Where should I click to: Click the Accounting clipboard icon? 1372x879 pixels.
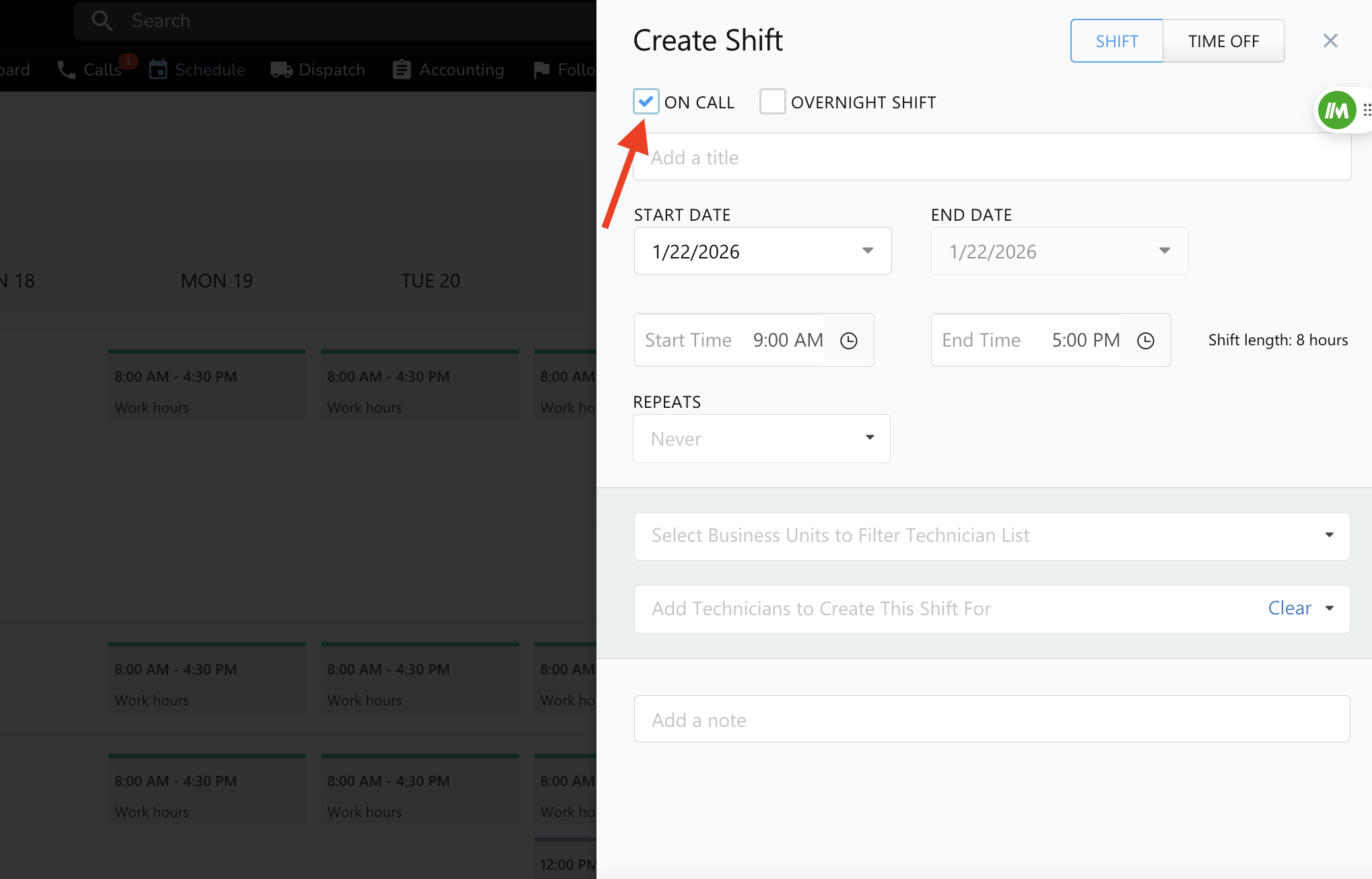tap(402, 70)
